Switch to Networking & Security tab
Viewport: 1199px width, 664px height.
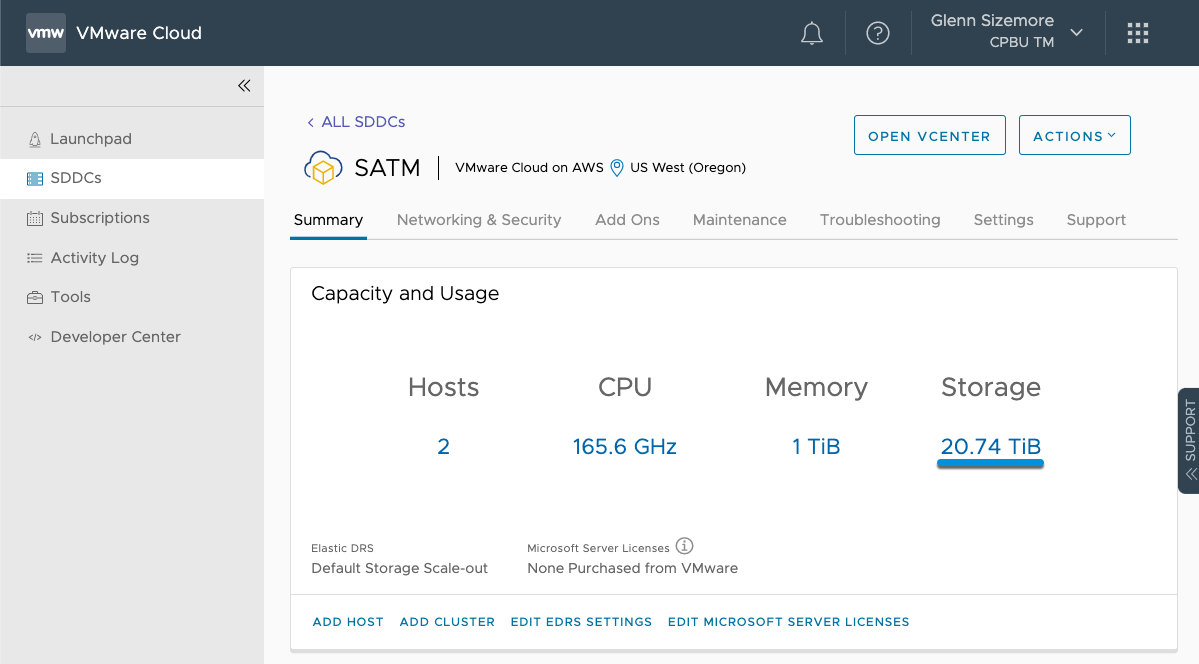coord(479,220)
